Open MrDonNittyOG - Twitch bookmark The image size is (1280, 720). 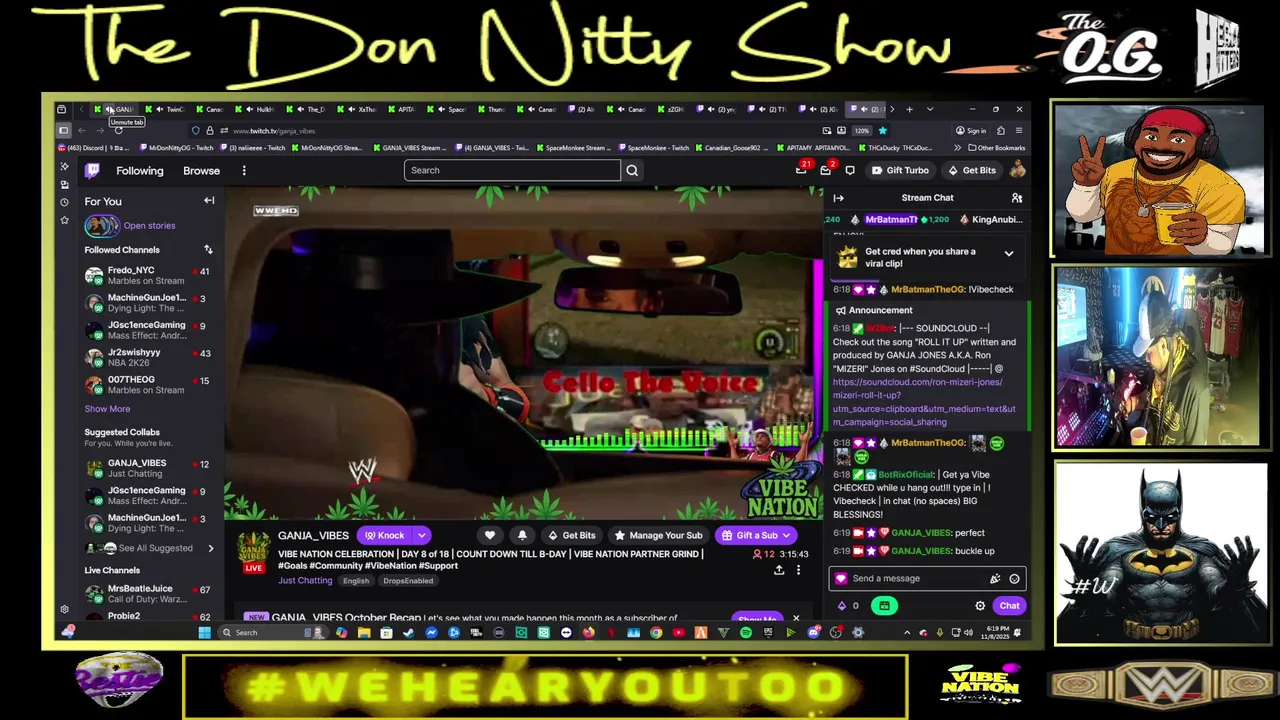175,148
